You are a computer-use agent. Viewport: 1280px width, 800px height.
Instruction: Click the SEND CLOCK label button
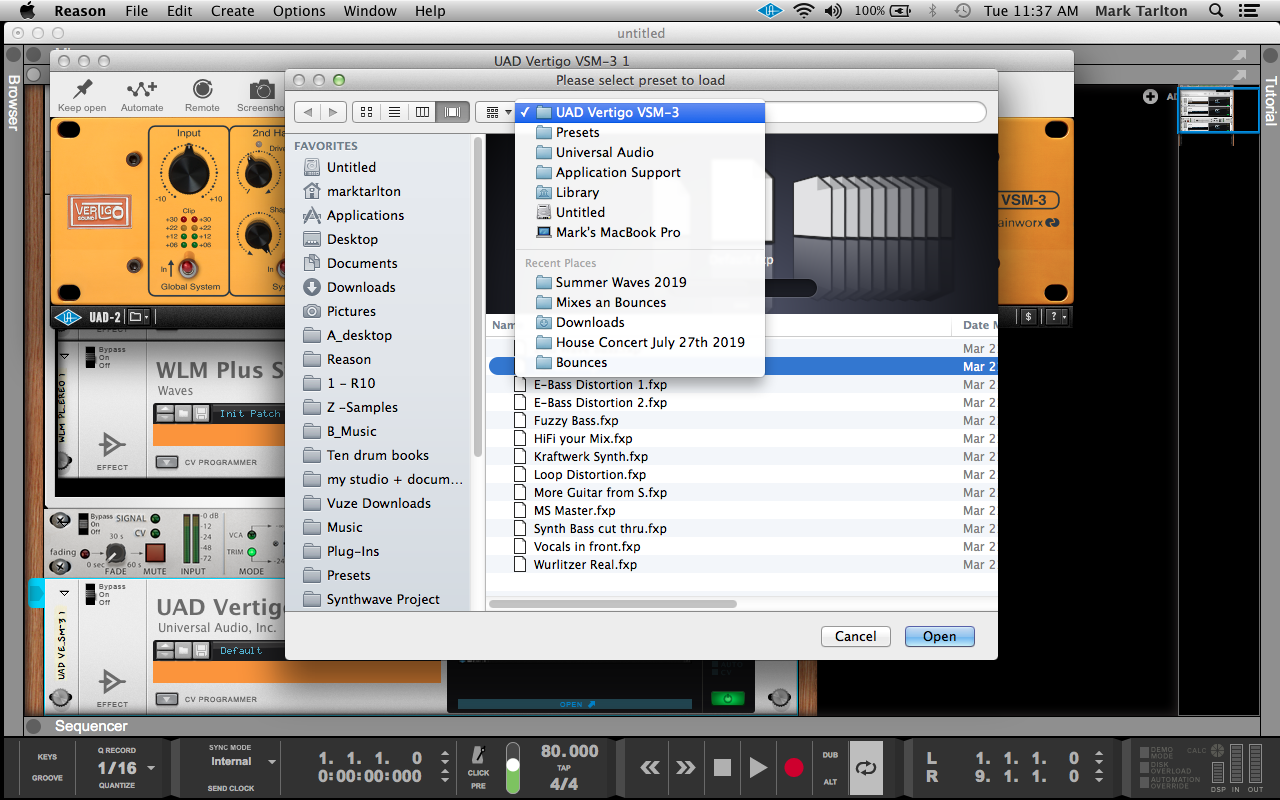[231, 788]
